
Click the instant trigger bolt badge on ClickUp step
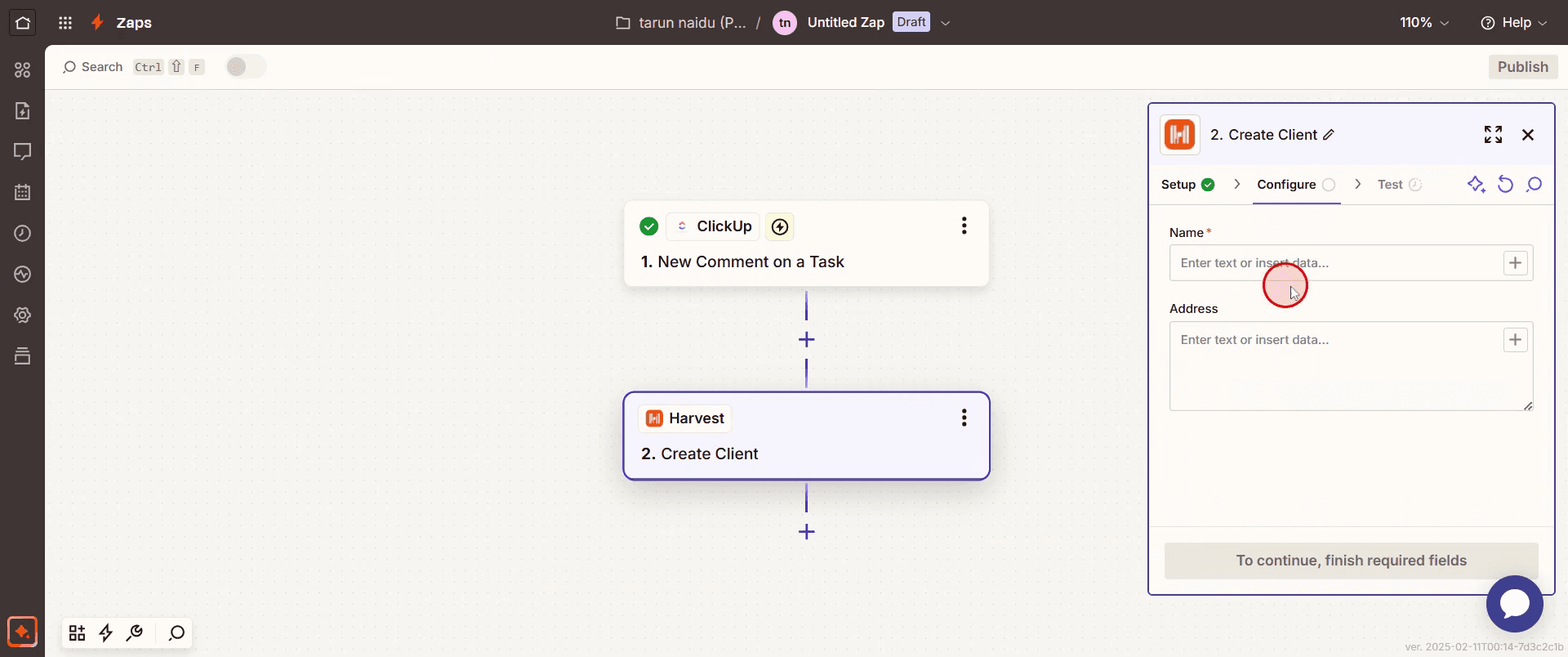780,226
